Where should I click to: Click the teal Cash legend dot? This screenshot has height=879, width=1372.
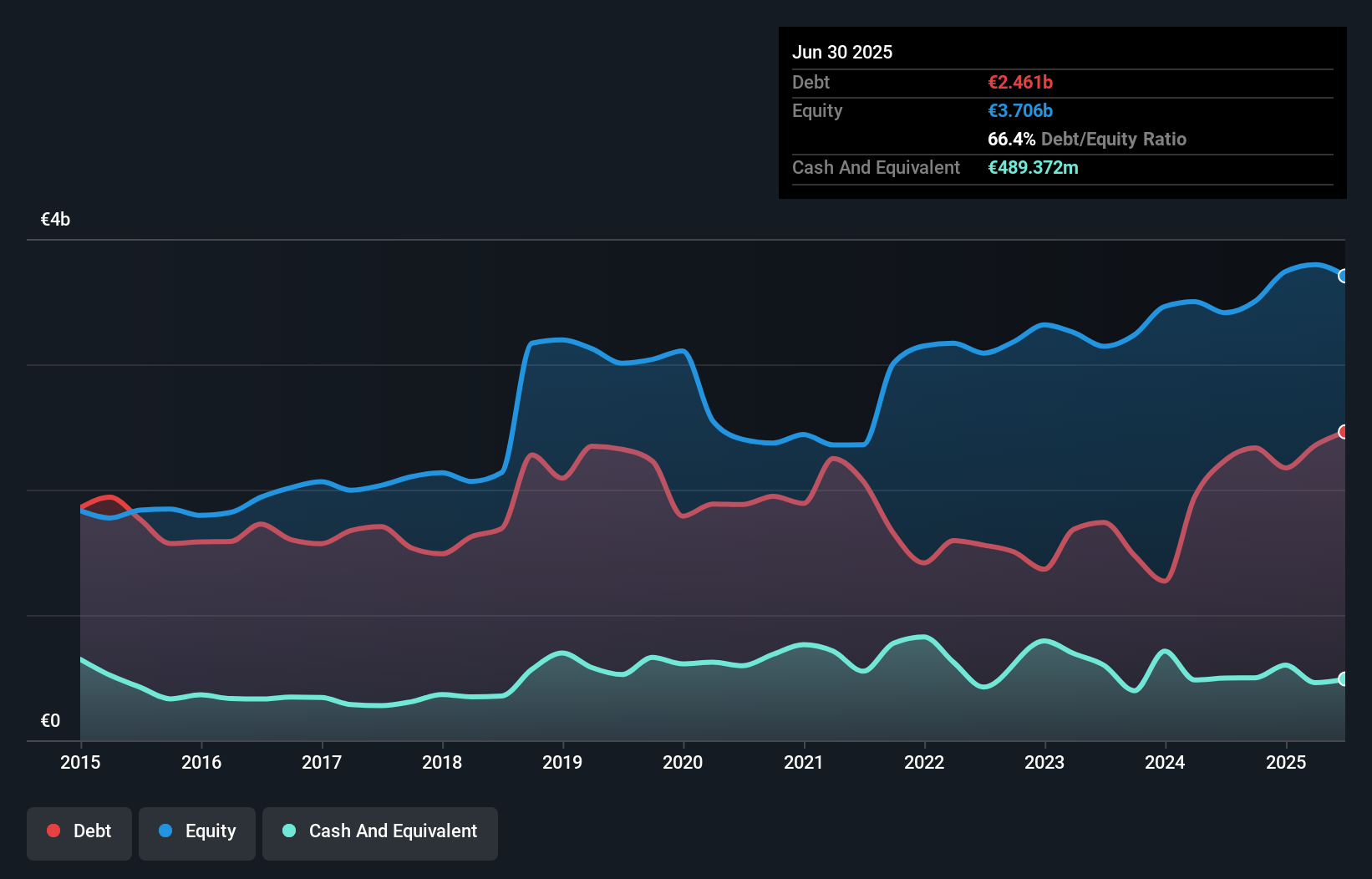pos(289,831)
